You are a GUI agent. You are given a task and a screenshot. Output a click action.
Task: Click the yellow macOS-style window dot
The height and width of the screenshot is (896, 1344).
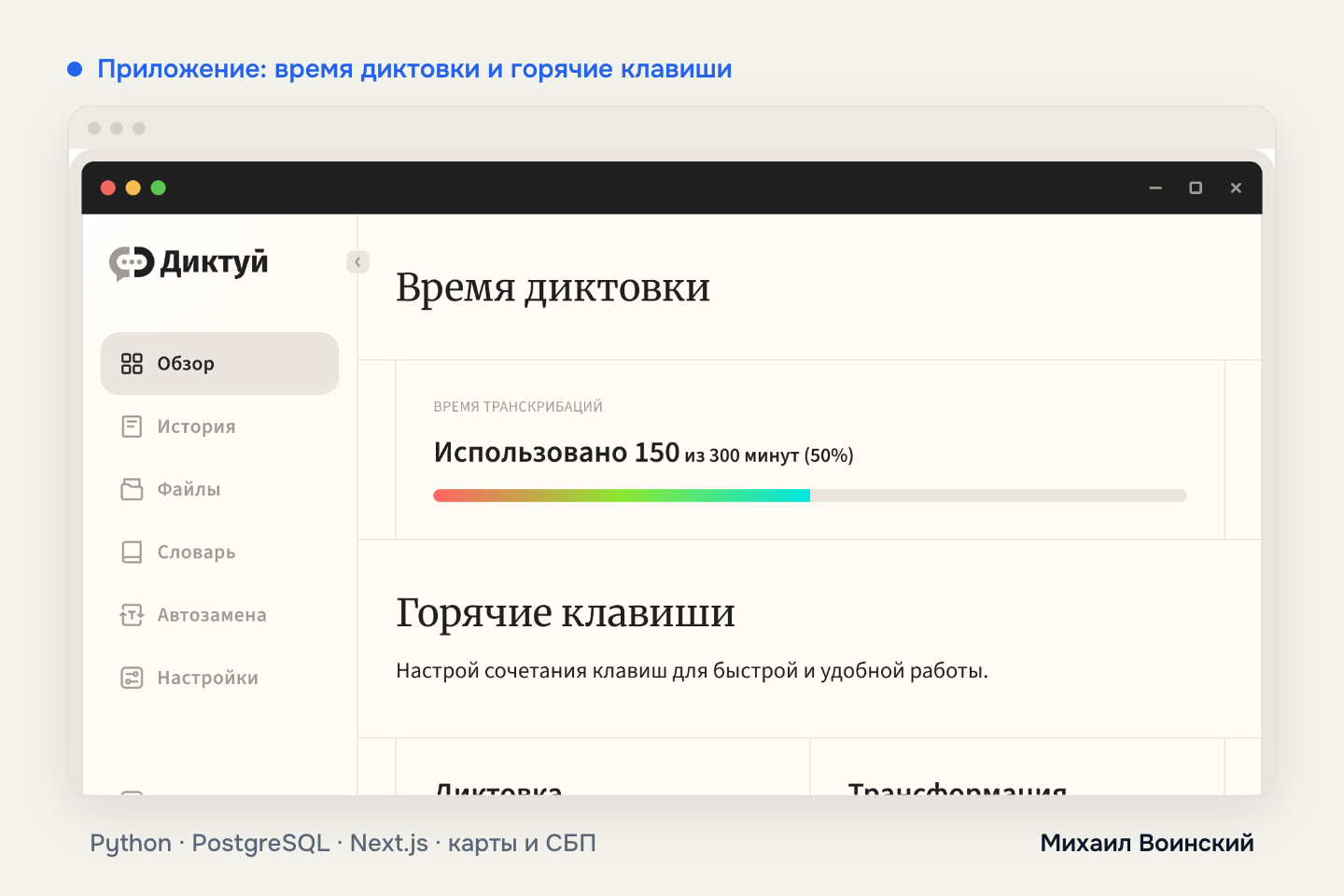click(133, 188)
